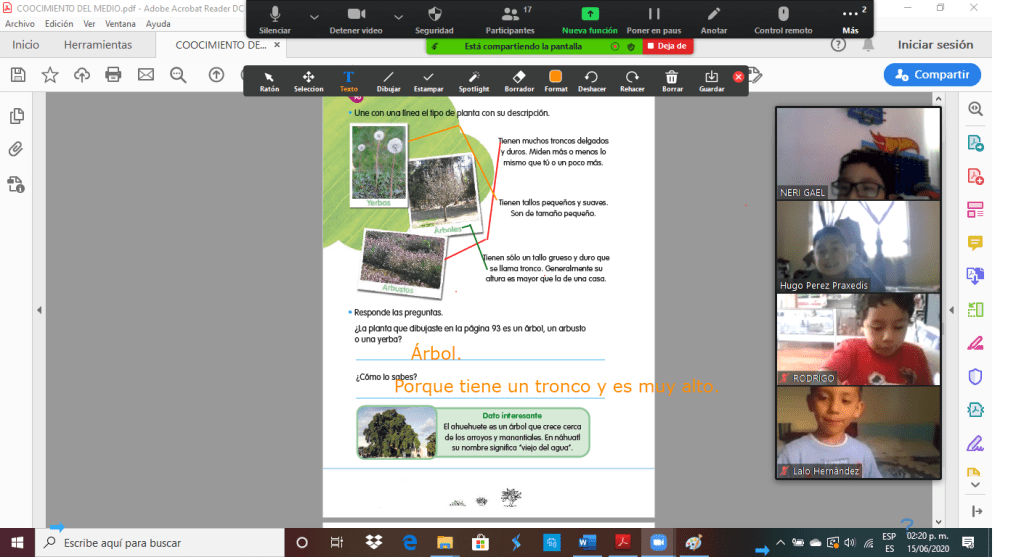This screenshot has width=1024, height=557.
Task: Click the blue Compartir button
Action: coord(932,74)
